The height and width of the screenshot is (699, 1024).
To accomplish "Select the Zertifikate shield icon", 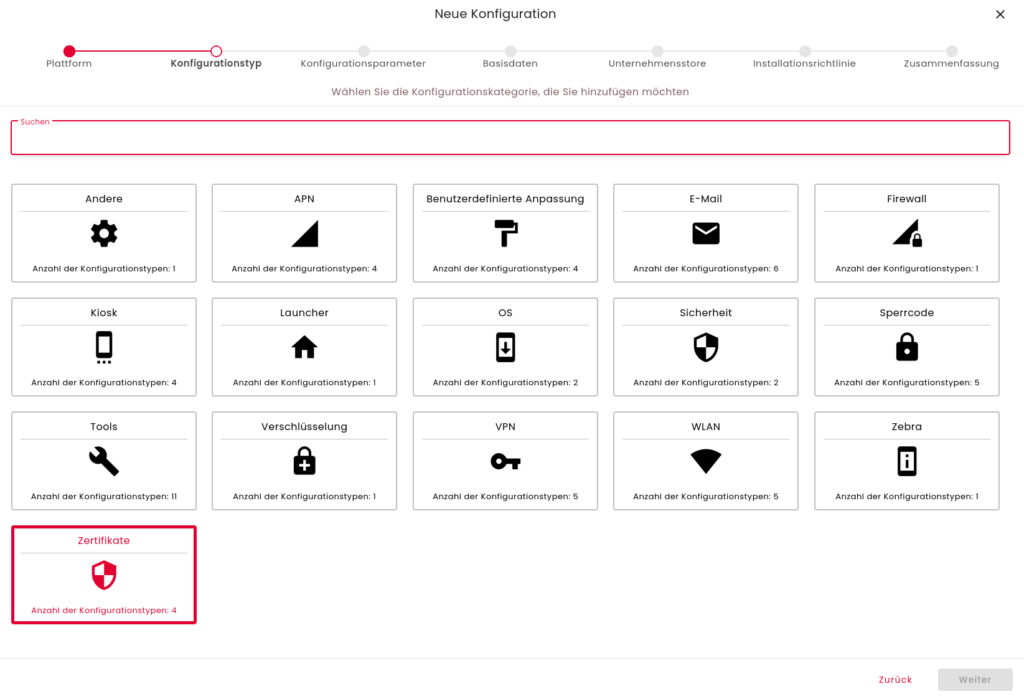I will point(103,575).
